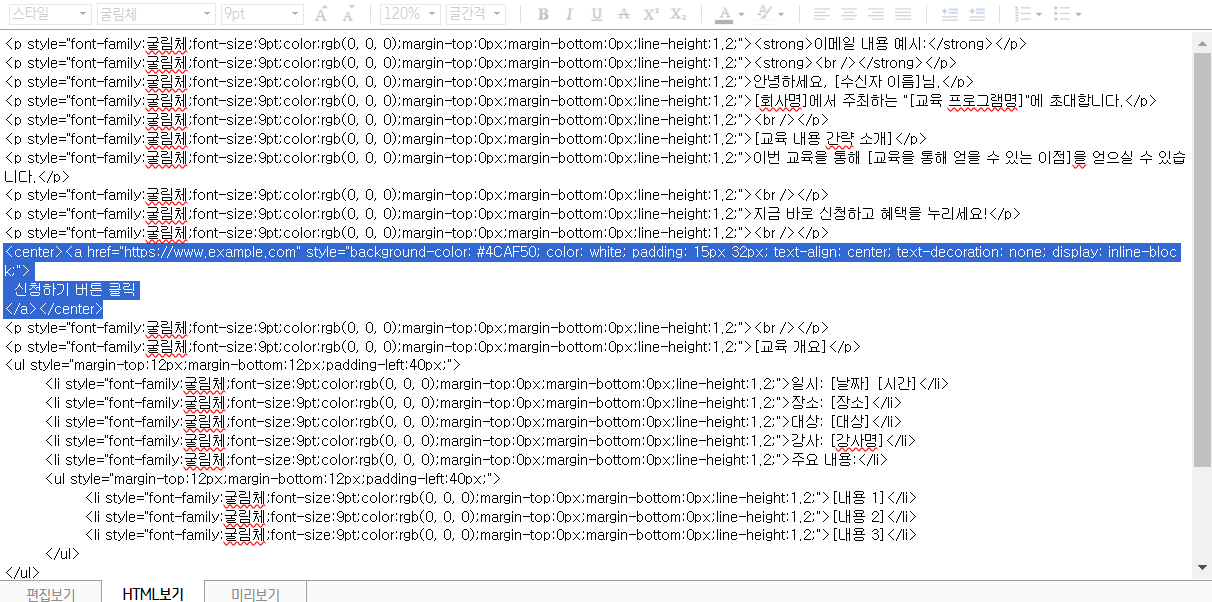Center-align the text
This screenshot has height=602, width=1212.
point(850,14)
